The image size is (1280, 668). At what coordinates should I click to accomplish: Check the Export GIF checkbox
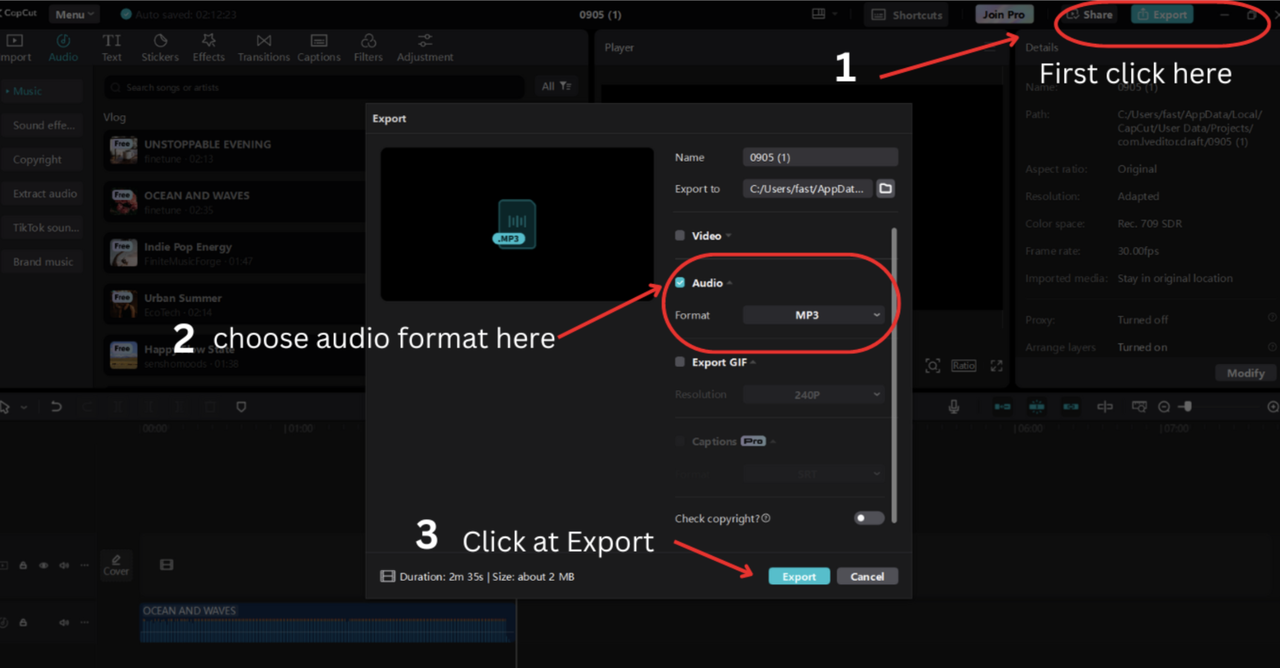tap(680, 362)
